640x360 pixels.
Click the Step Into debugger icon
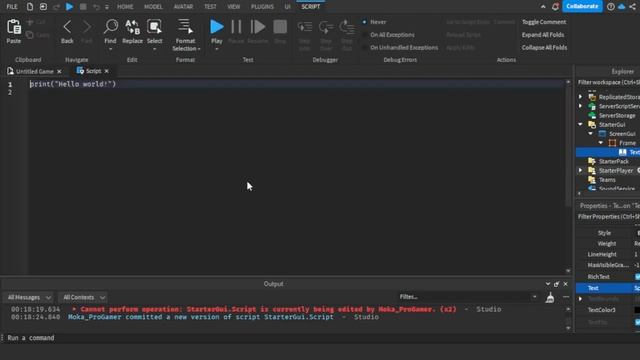tap(304, 27)
